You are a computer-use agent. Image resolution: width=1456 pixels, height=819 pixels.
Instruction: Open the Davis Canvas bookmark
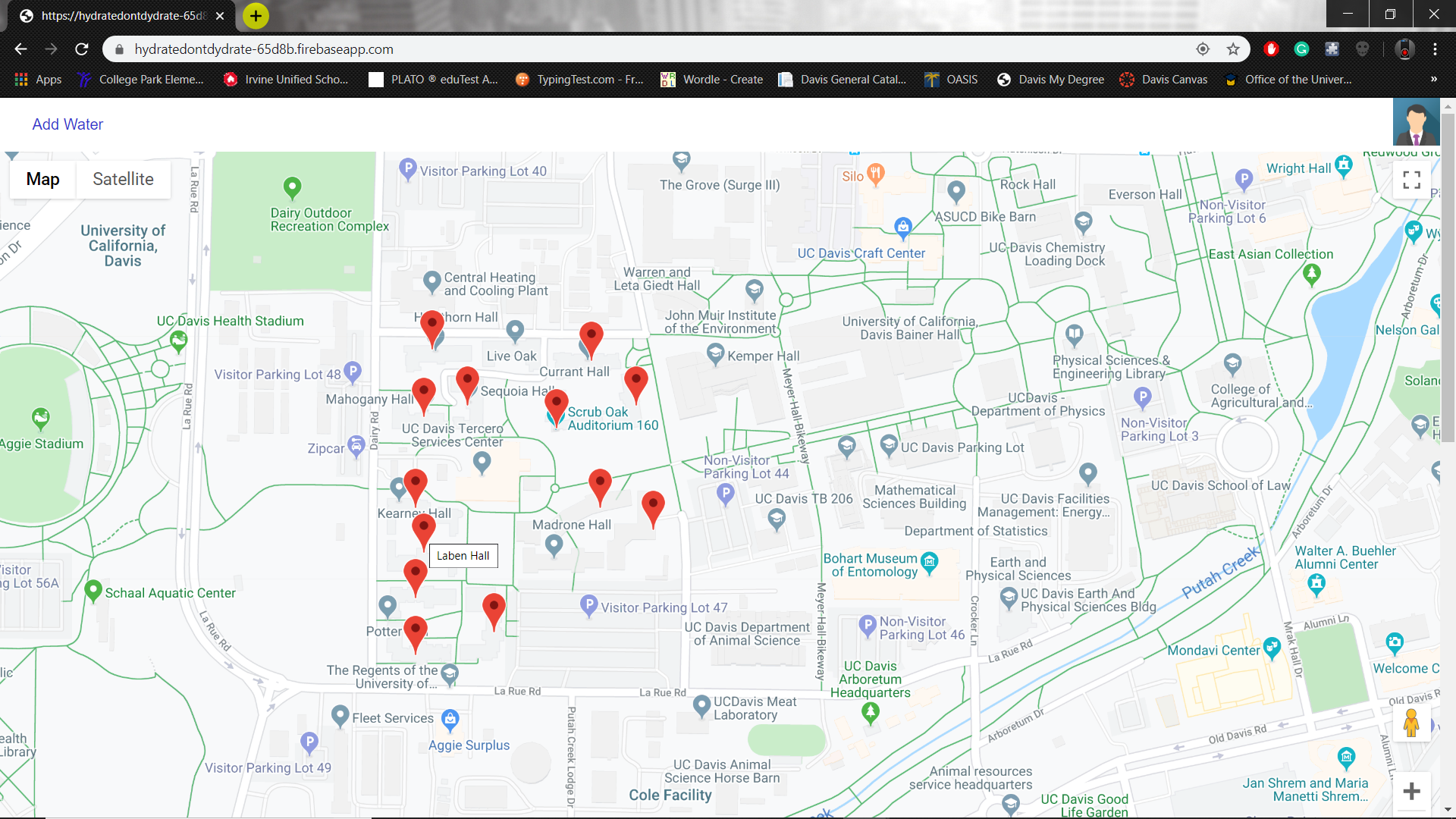coord(1163,80)
